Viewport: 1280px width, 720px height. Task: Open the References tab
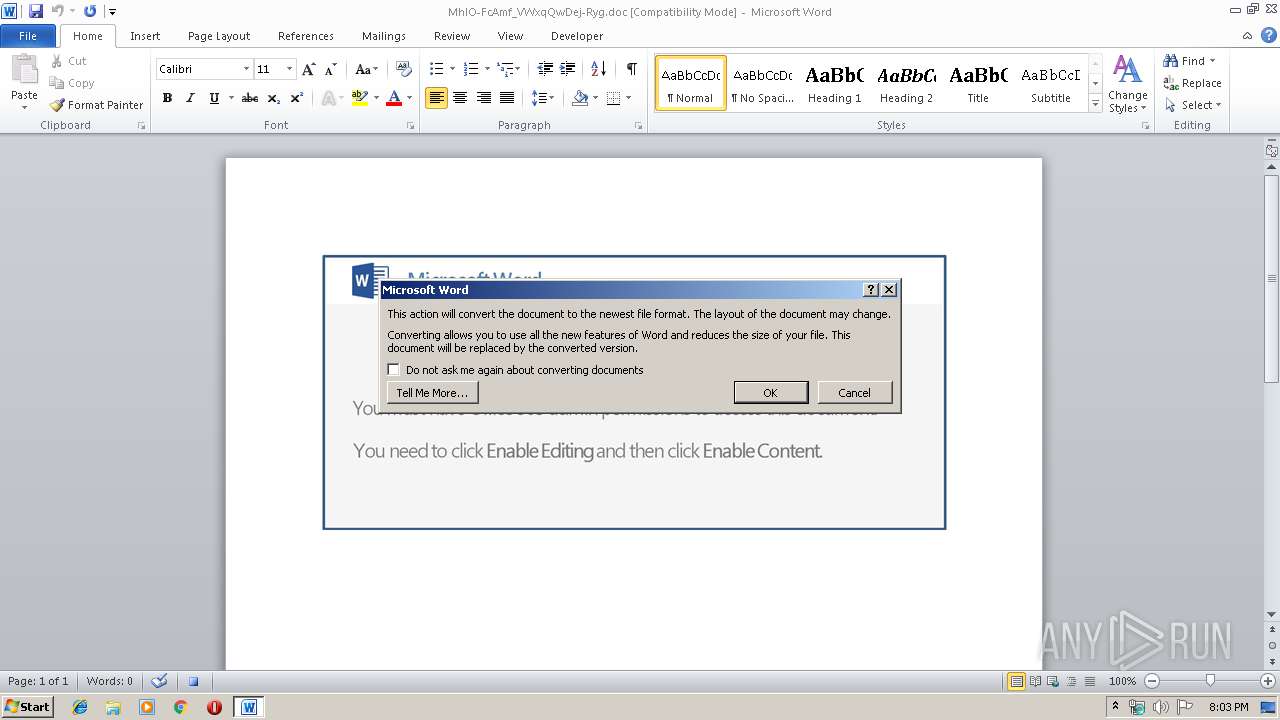point(306,36)
